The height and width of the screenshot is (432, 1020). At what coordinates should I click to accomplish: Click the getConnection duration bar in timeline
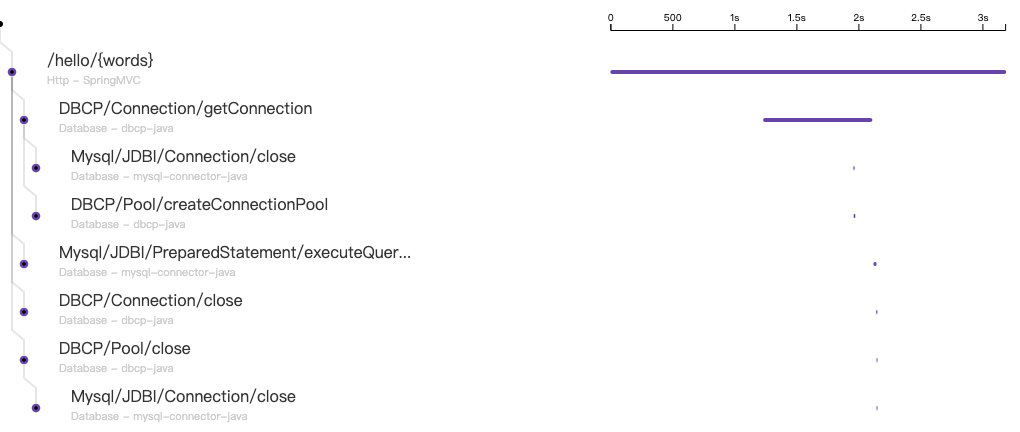(x=817, y=120)
